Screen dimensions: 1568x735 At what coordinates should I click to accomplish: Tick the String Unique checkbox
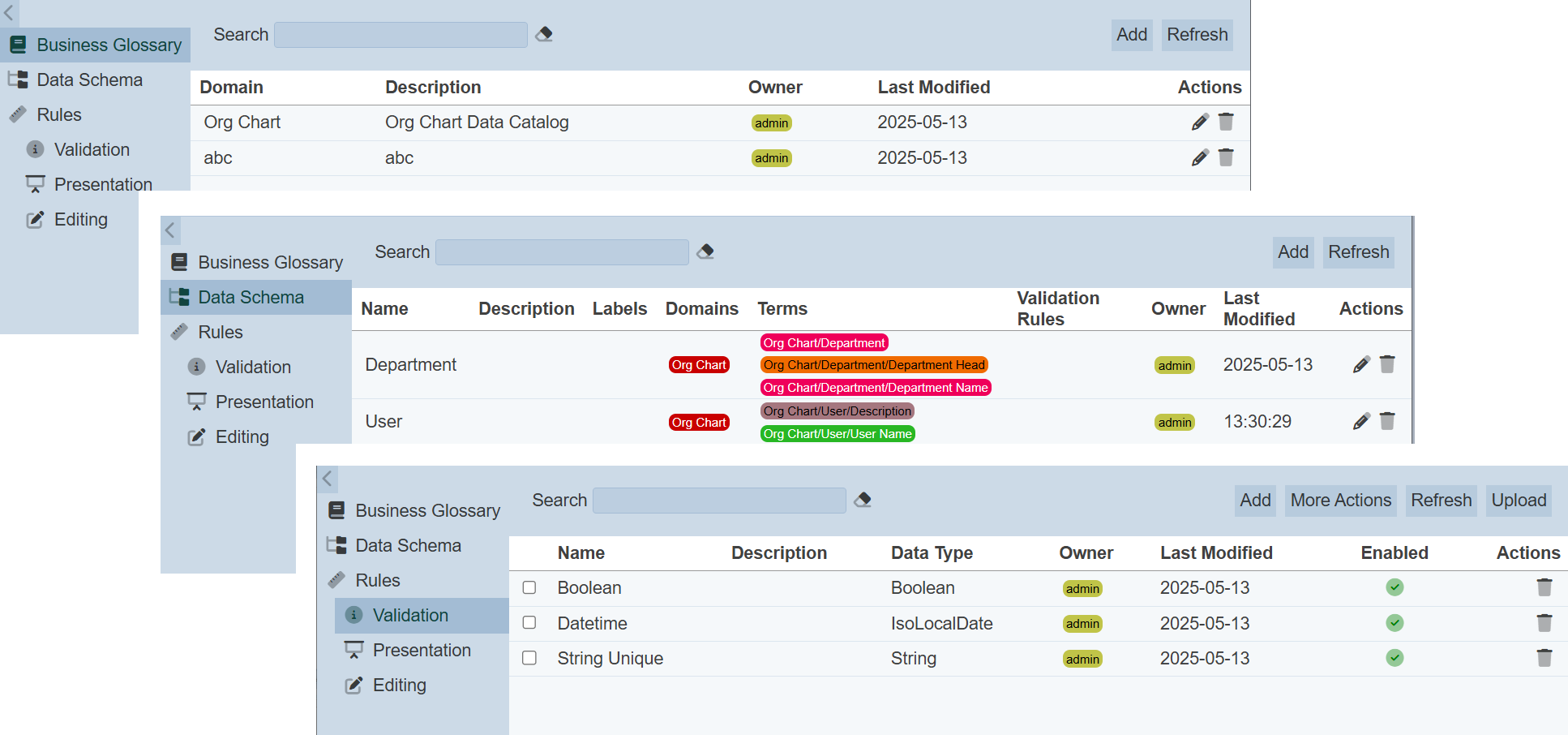pyautogui.click(x=529, y=658)
